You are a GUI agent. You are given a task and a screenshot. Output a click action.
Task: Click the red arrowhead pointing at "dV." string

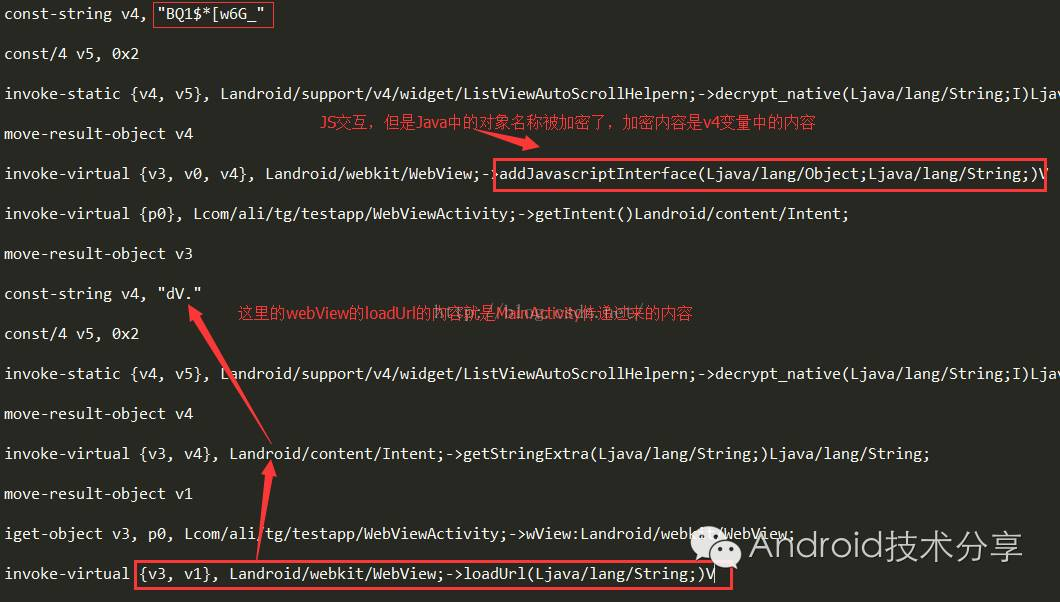click(196, 314)
